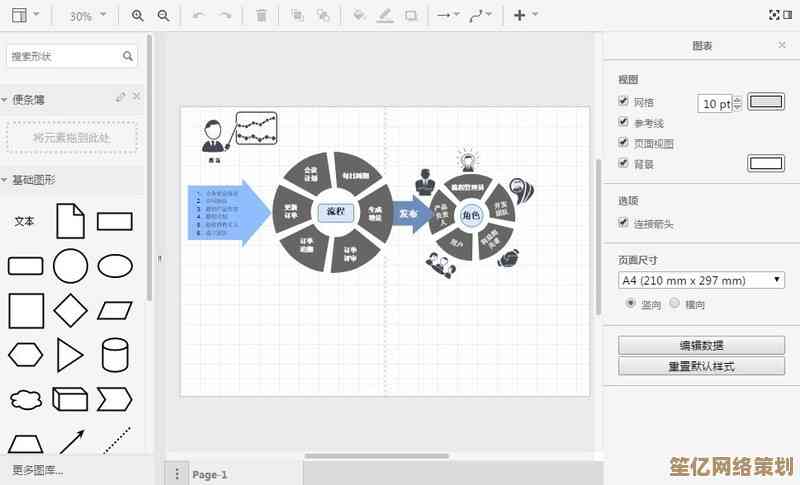Image resolution: width=800 pixels, height=485 pixels.
Task: Click the 编辑数据 button
Action: [x=701, y=345]
